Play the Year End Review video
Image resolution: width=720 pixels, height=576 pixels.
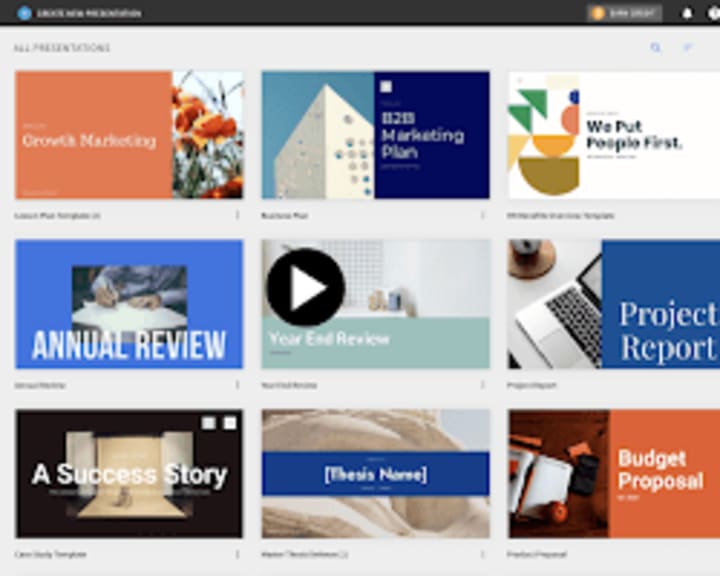pyautogui.click(x=305, y=287)
